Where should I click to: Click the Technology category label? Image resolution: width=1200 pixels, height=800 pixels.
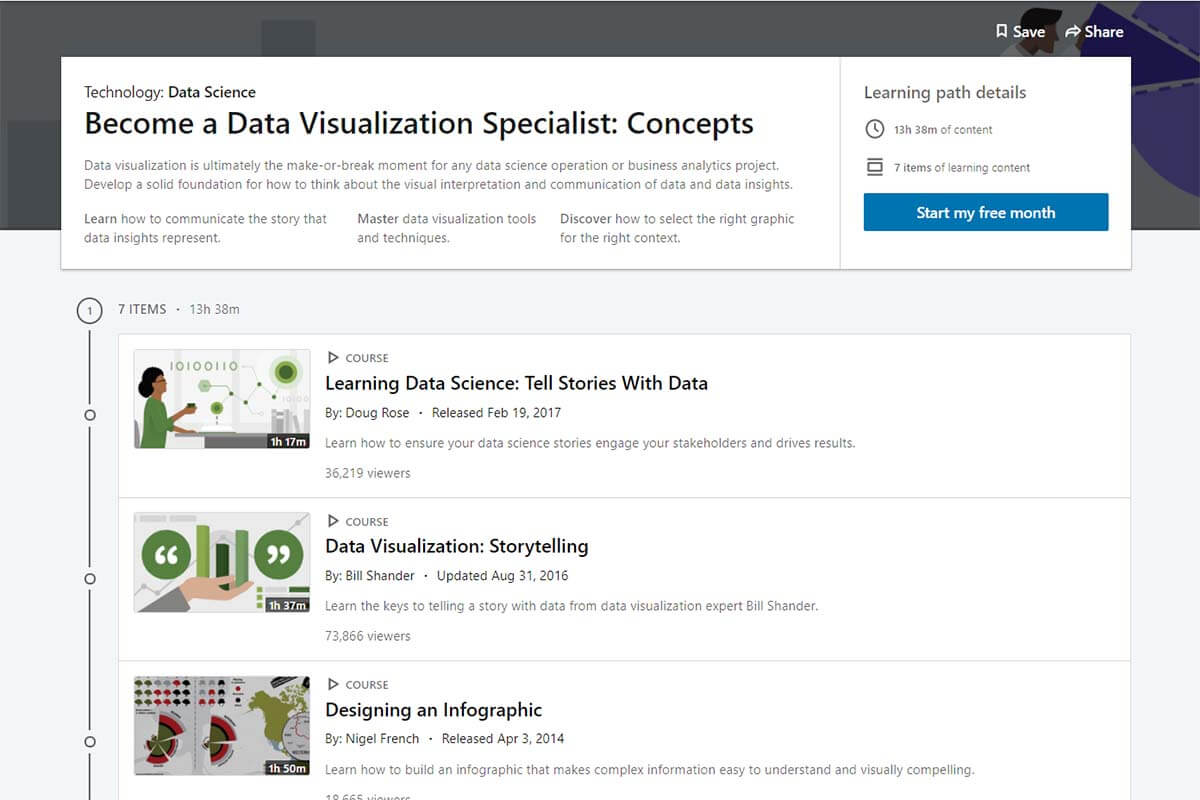click(x=124, y=92)
